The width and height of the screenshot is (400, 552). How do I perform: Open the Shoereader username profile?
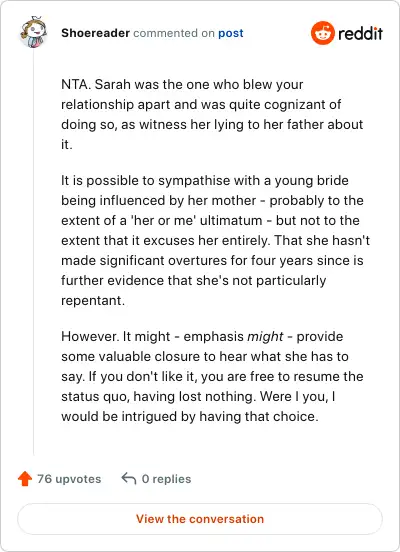pyautogui.click(x=95, y=33)
